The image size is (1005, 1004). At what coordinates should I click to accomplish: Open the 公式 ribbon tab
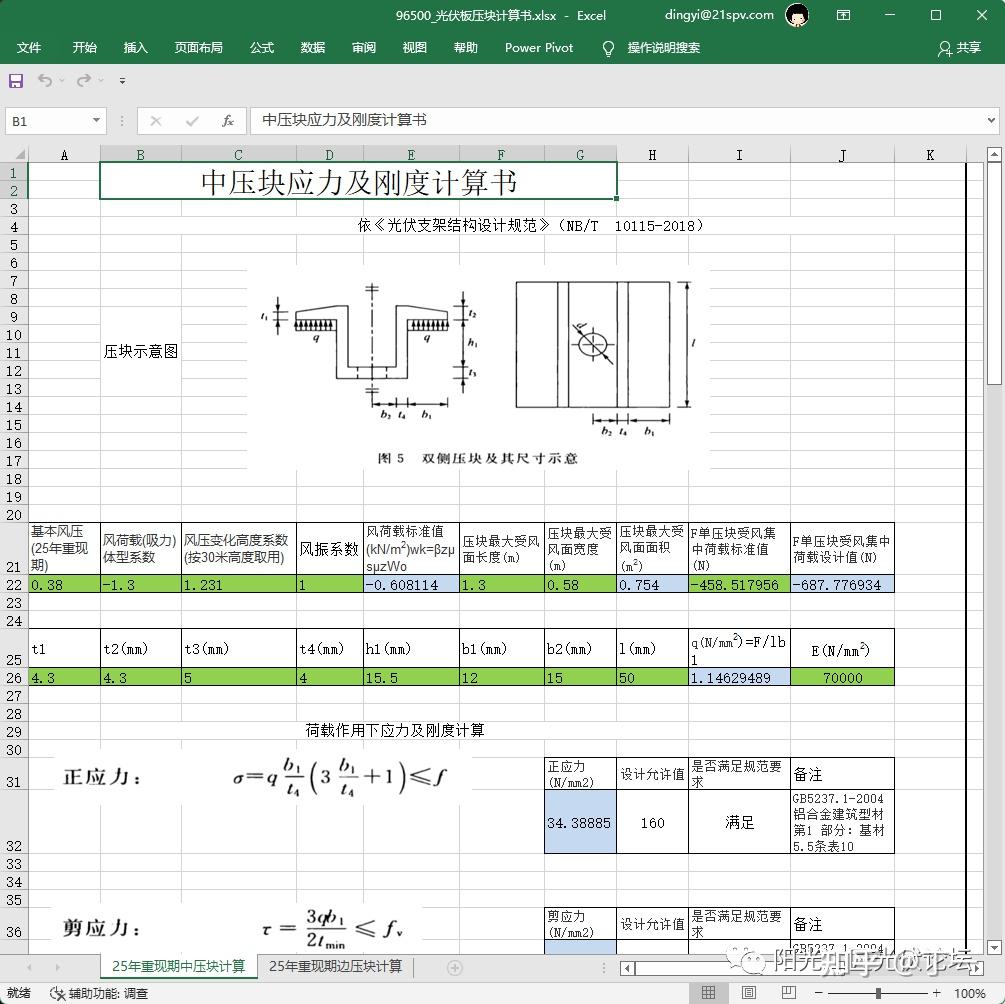(262, 48)
